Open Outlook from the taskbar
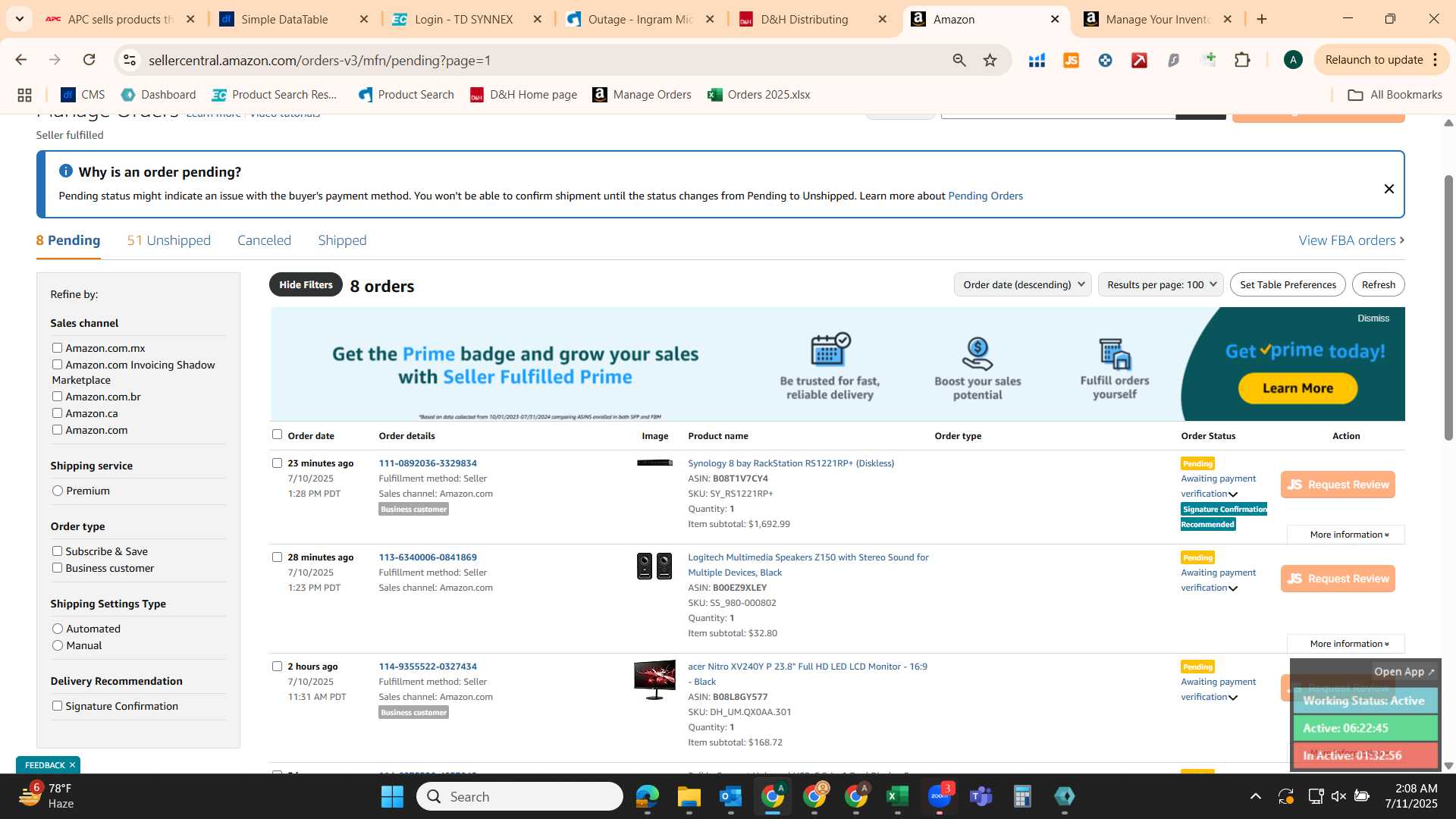The width and height of the screenshot is (1456, 819). pyautogui.click(x=730, y=796)
